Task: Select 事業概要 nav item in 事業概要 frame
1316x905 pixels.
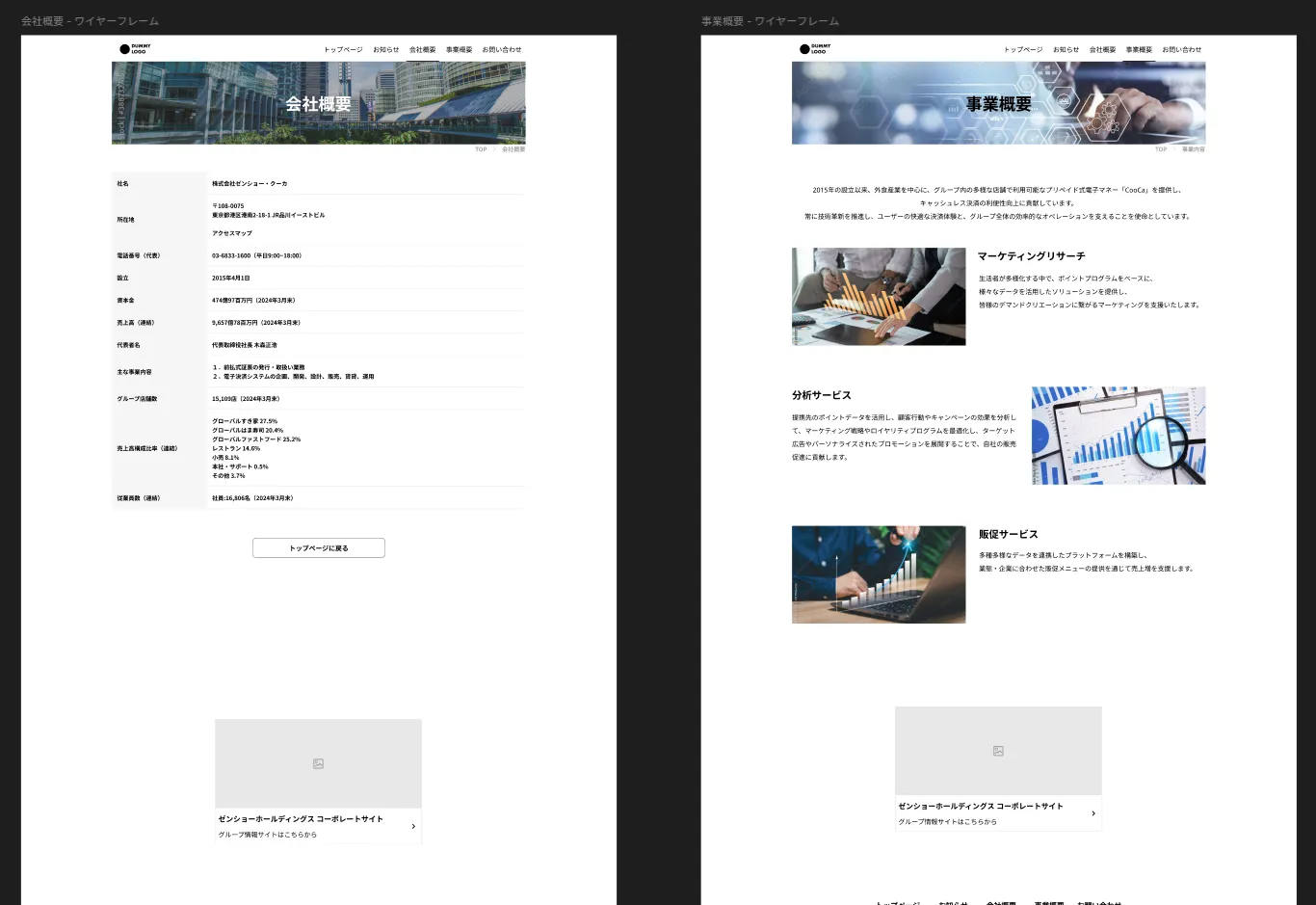Action: pyautogui.click(x=1139, y=49)
